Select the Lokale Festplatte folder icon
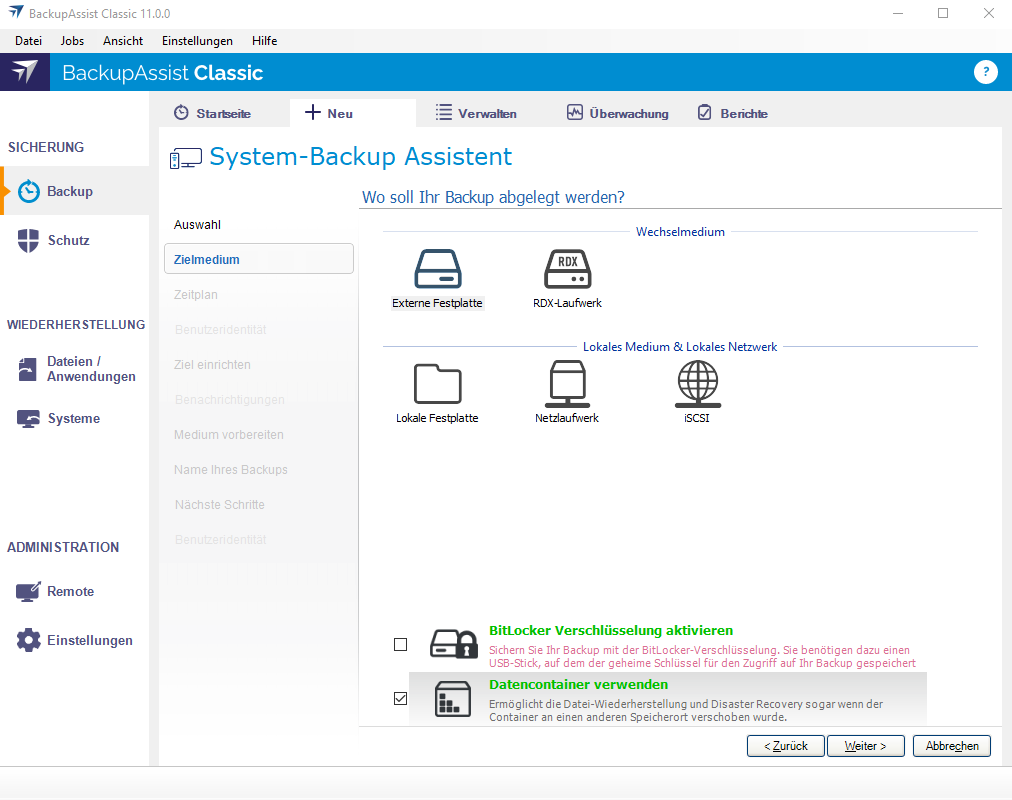Image resolution: width=1012 pixels, height=800 pixels. (x=437, y=384)
